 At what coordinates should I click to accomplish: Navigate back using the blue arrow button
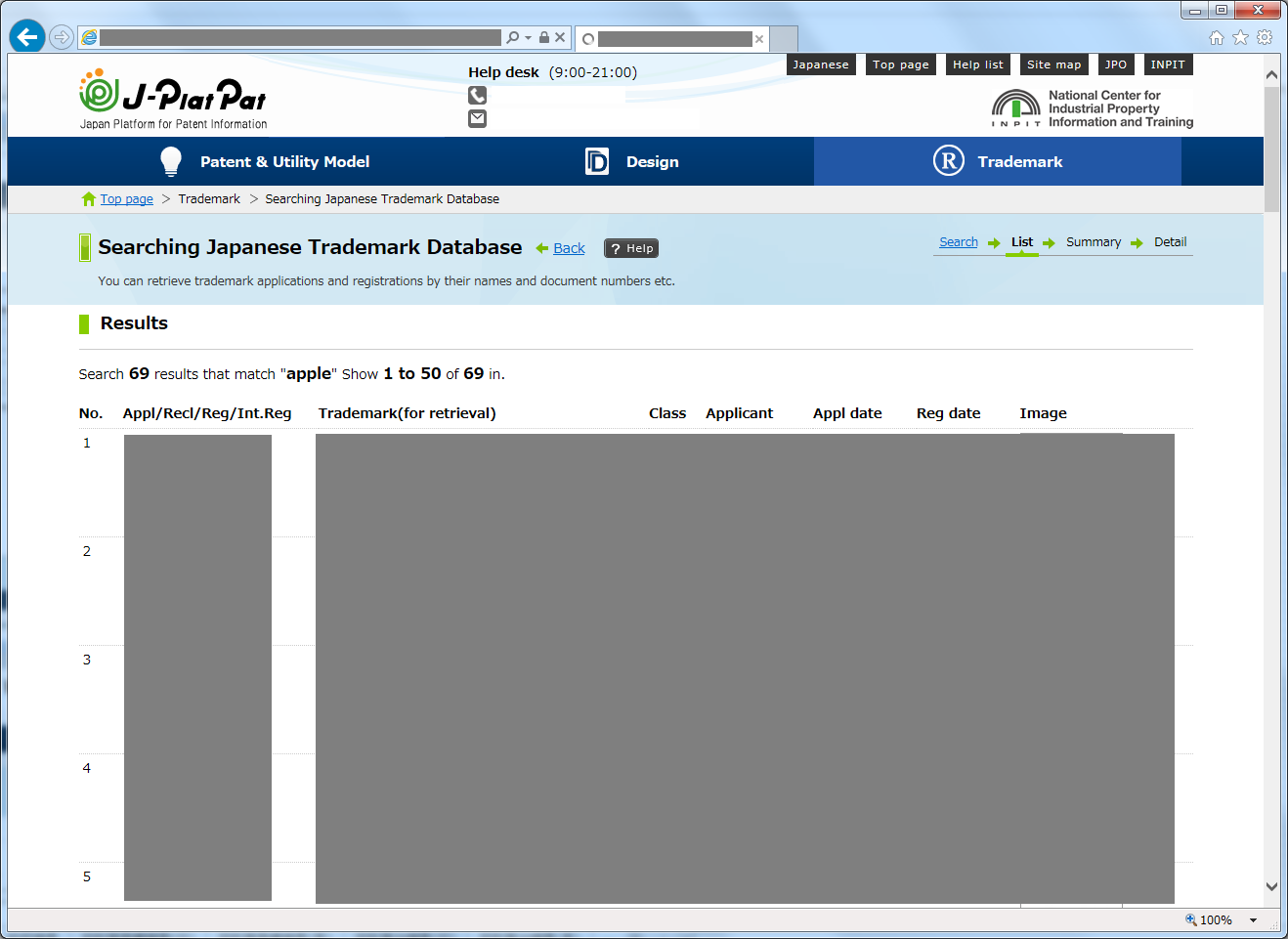(x=26, y=36)
